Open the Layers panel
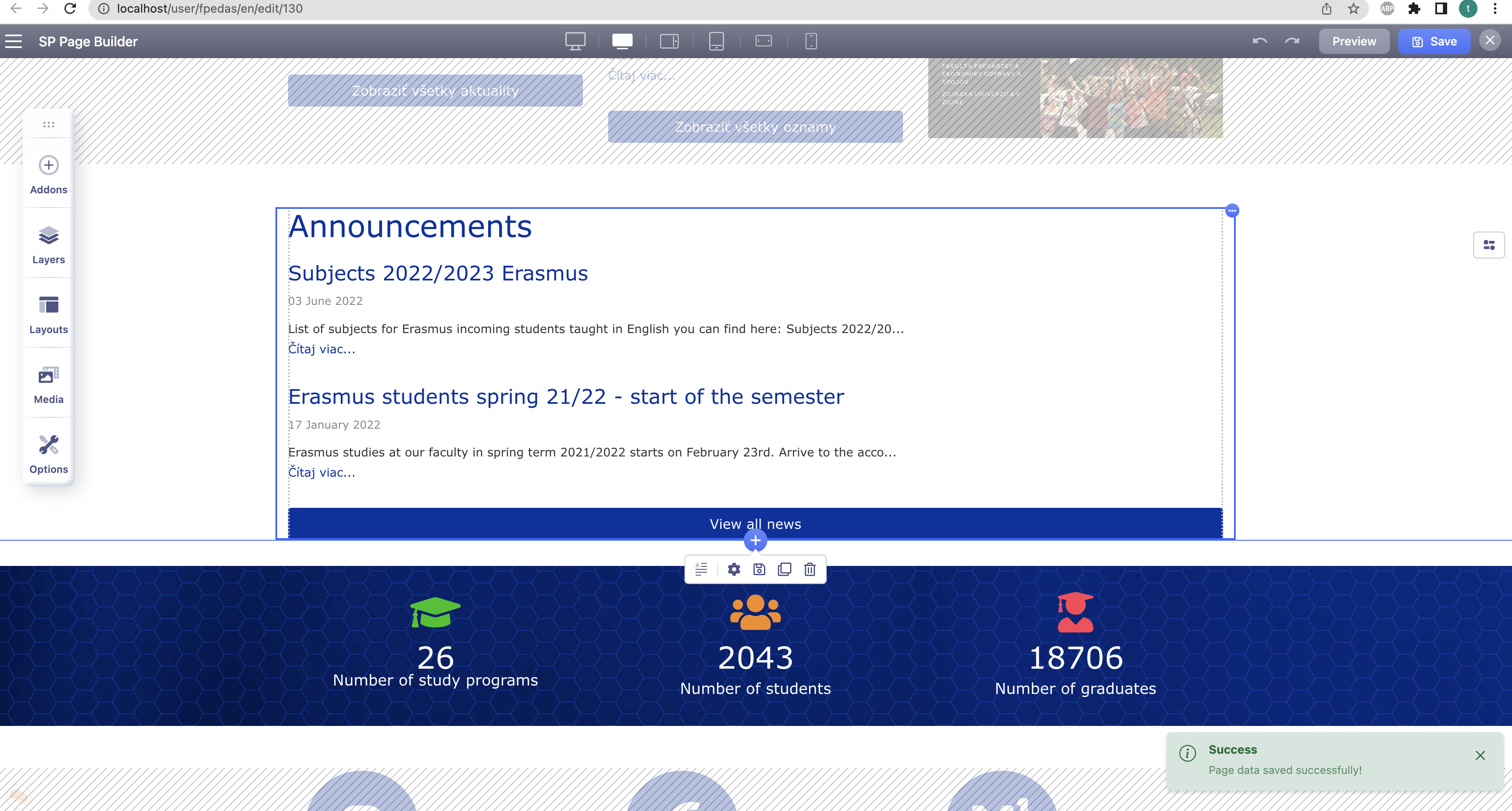The height and width of the screenshot is (811, 1512). 49,245
